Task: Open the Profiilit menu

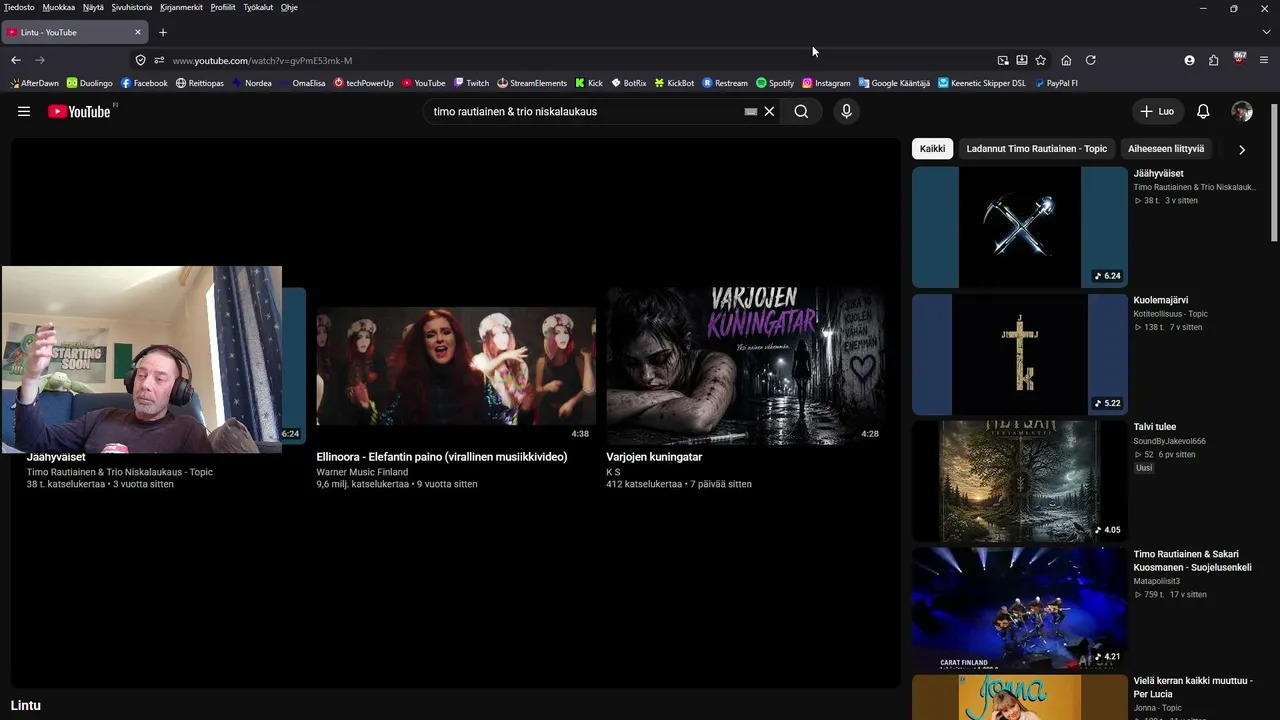Action: [223, 7]
